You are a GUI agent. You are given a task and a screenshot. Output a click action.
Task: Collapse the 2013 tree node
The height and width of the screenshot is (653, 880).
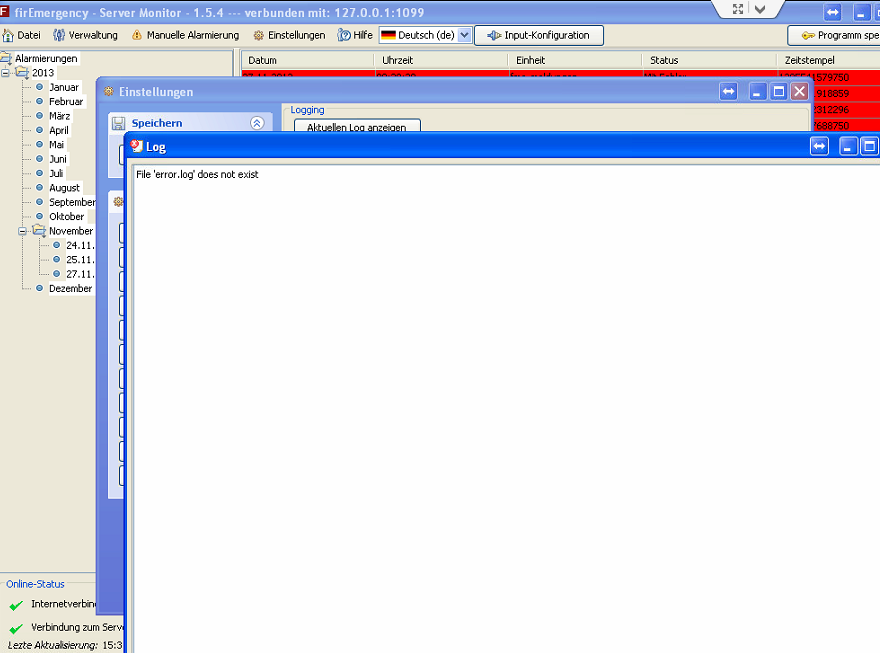[x=7, y=73]
